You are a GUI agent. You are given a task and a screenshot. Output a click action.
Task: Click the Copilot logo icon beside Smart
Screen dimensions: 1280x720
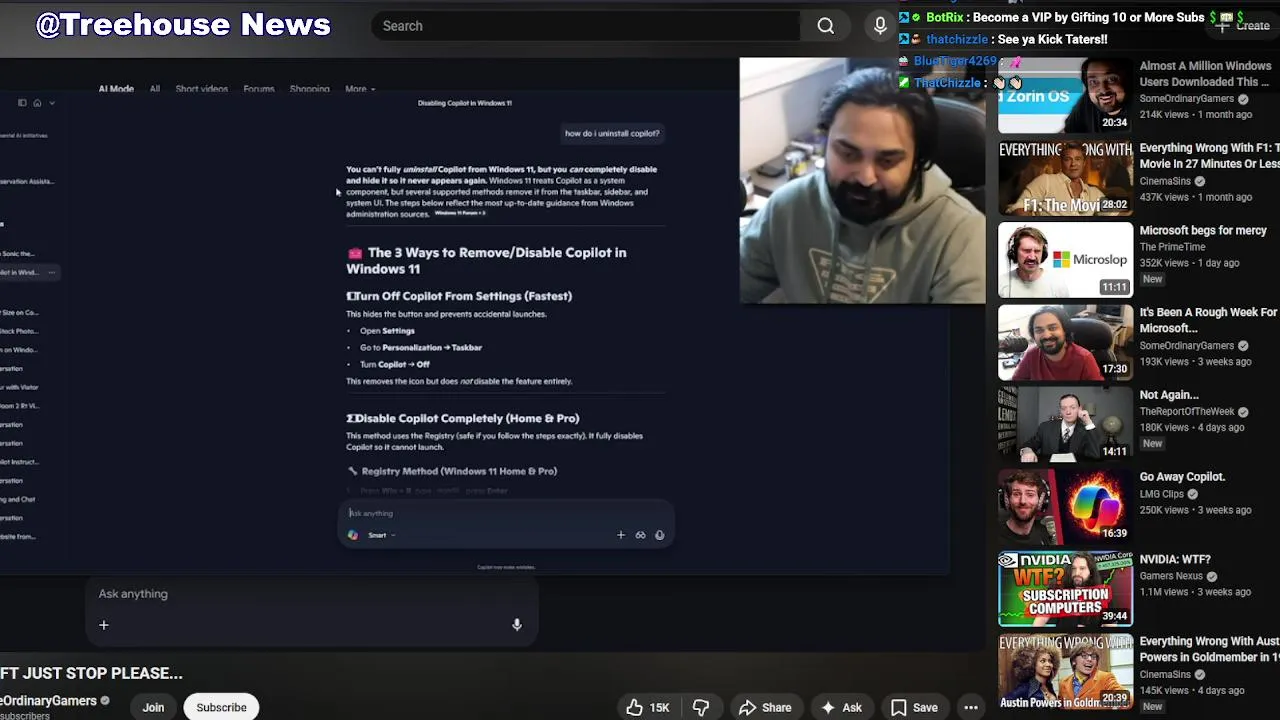(x=353, y=535)
